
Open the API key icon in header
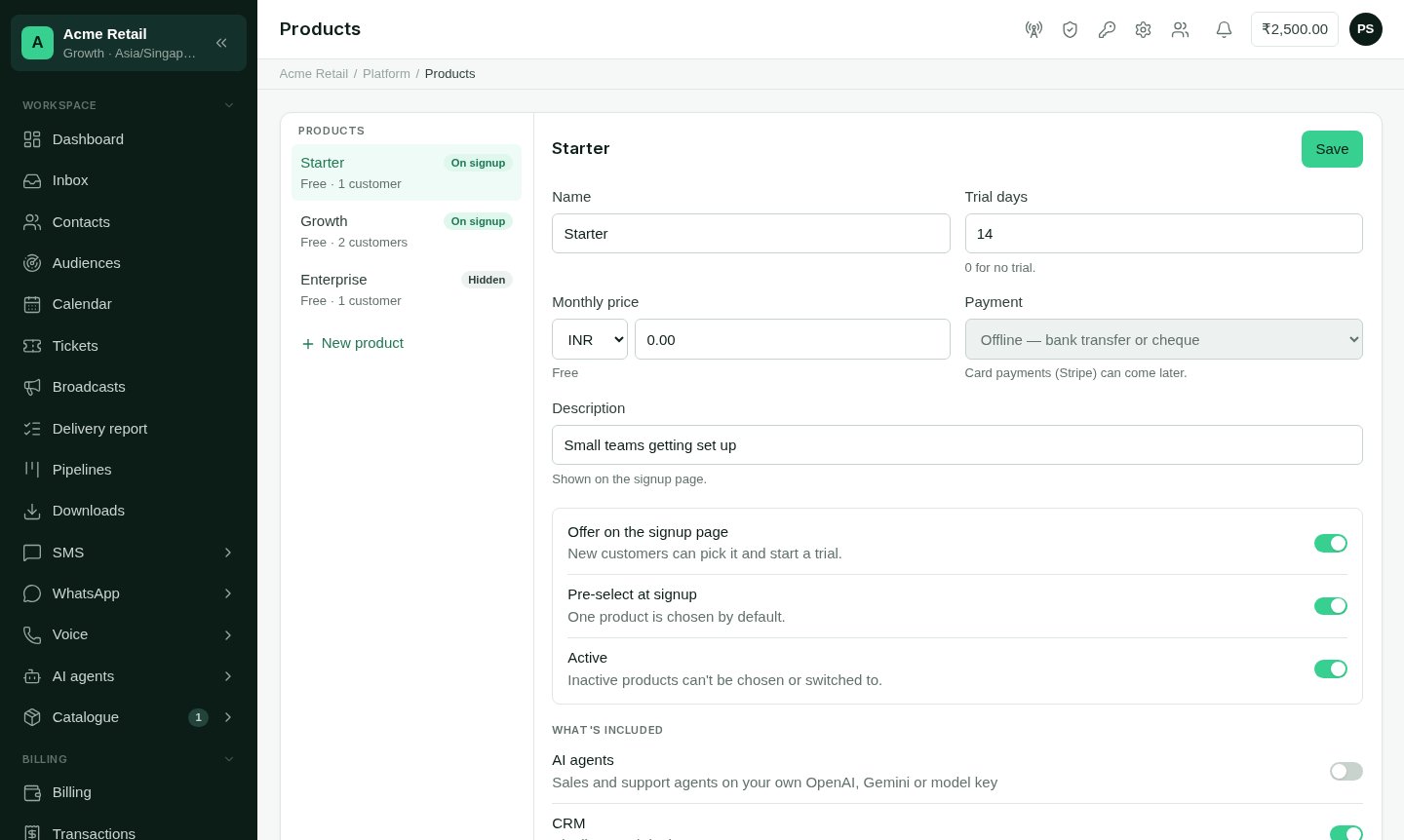click(1107, 29)
